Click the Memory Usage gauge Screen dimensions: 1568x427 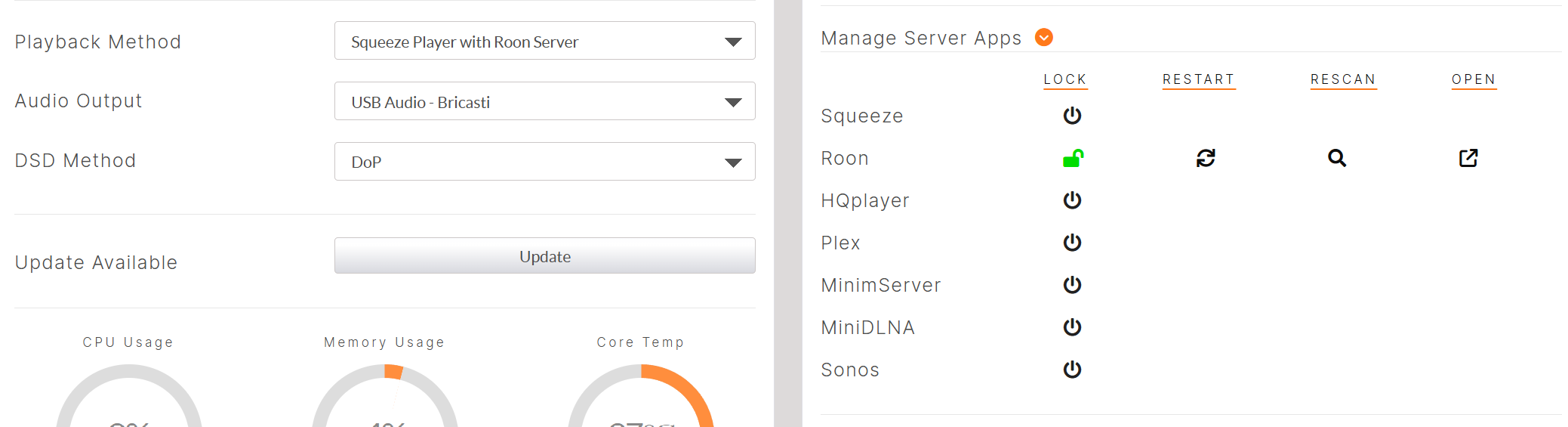[x=385, y=397]
